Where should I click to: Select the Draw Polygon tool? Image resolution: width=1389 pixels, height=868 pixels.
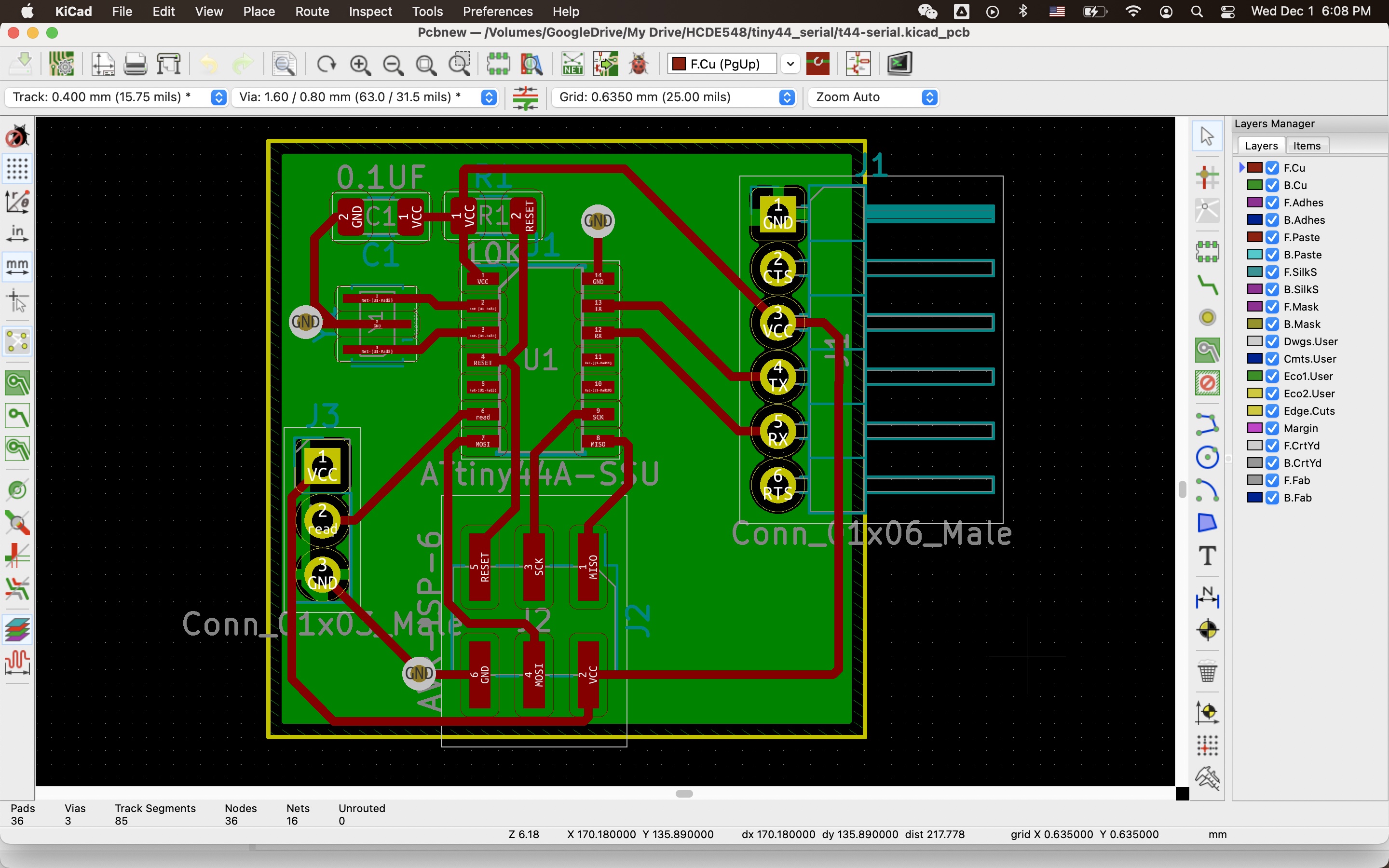click(1208, 522)
